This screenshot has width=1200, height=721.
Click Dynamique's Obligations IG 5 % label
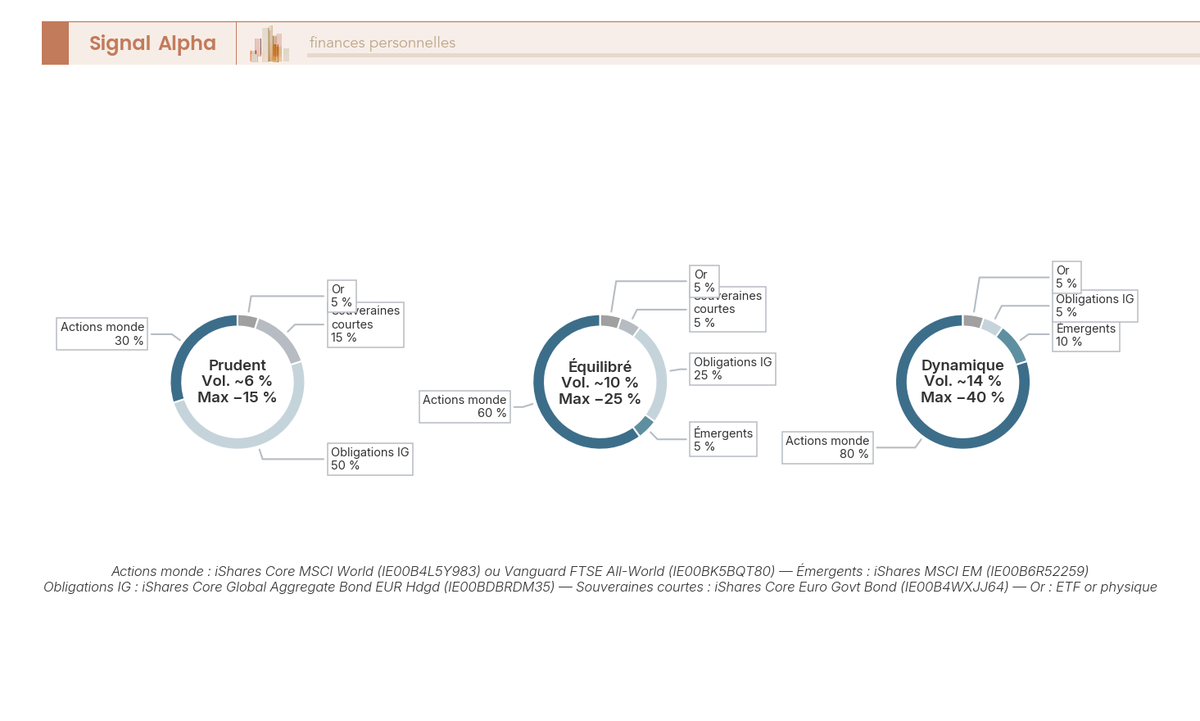1095,306
